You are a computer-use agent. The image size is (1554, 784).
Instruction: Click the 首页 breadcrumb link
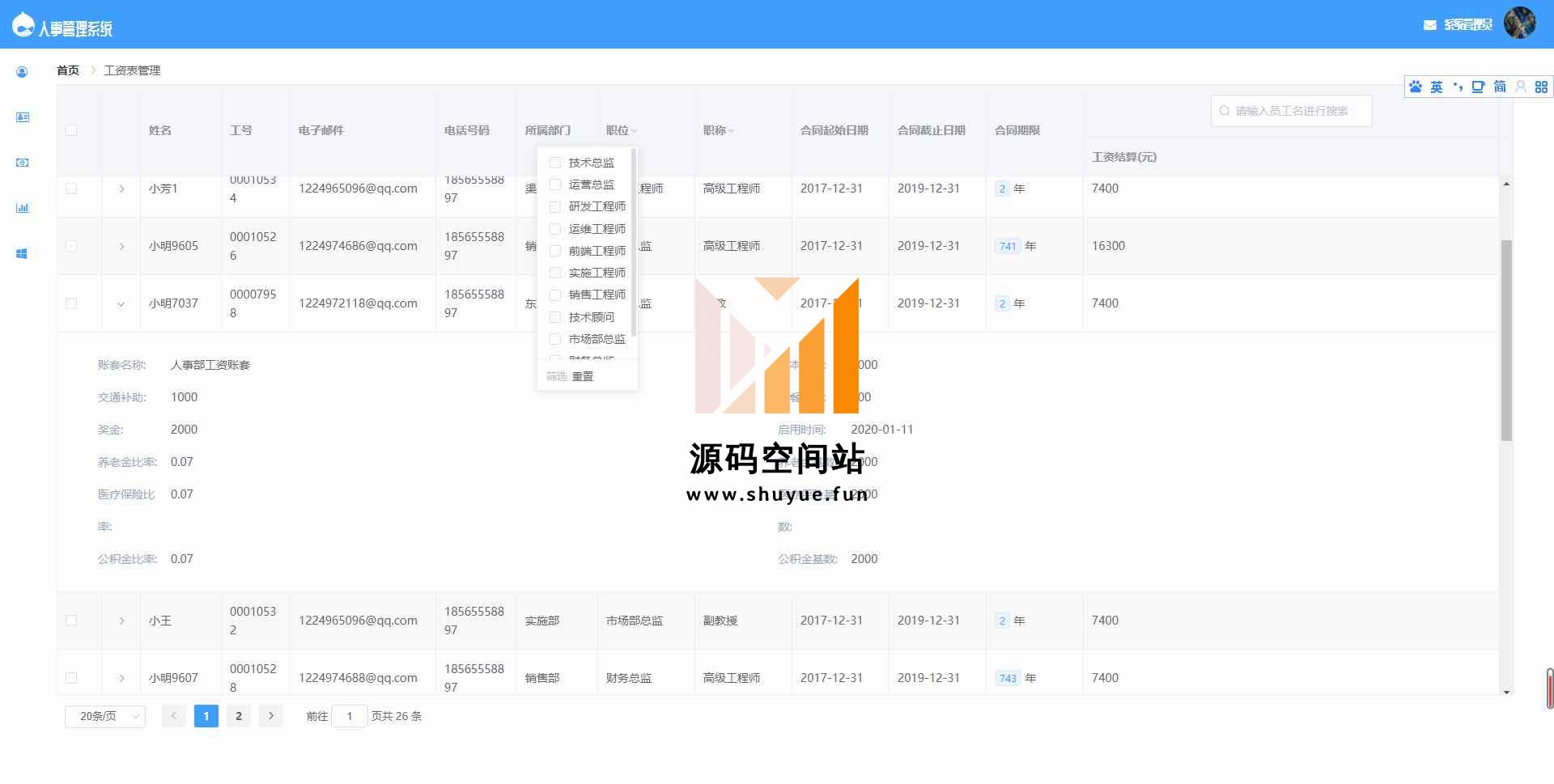click(68, 70)
